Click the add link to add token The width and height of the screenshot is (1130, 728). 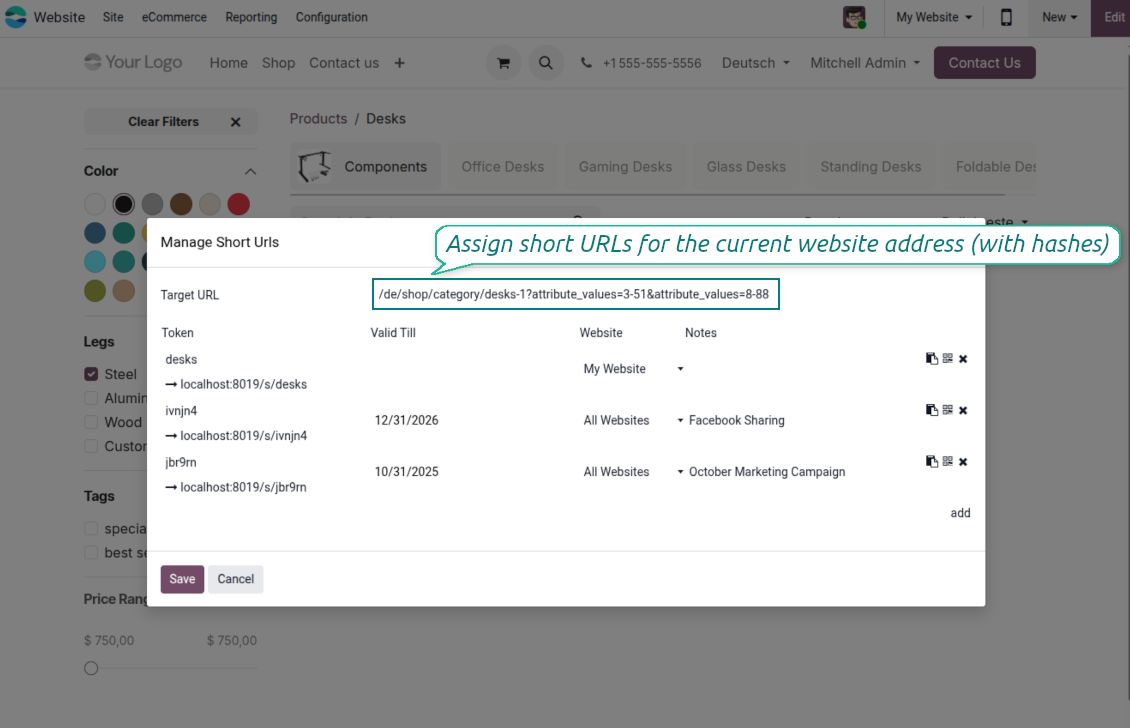click(960, 513)
